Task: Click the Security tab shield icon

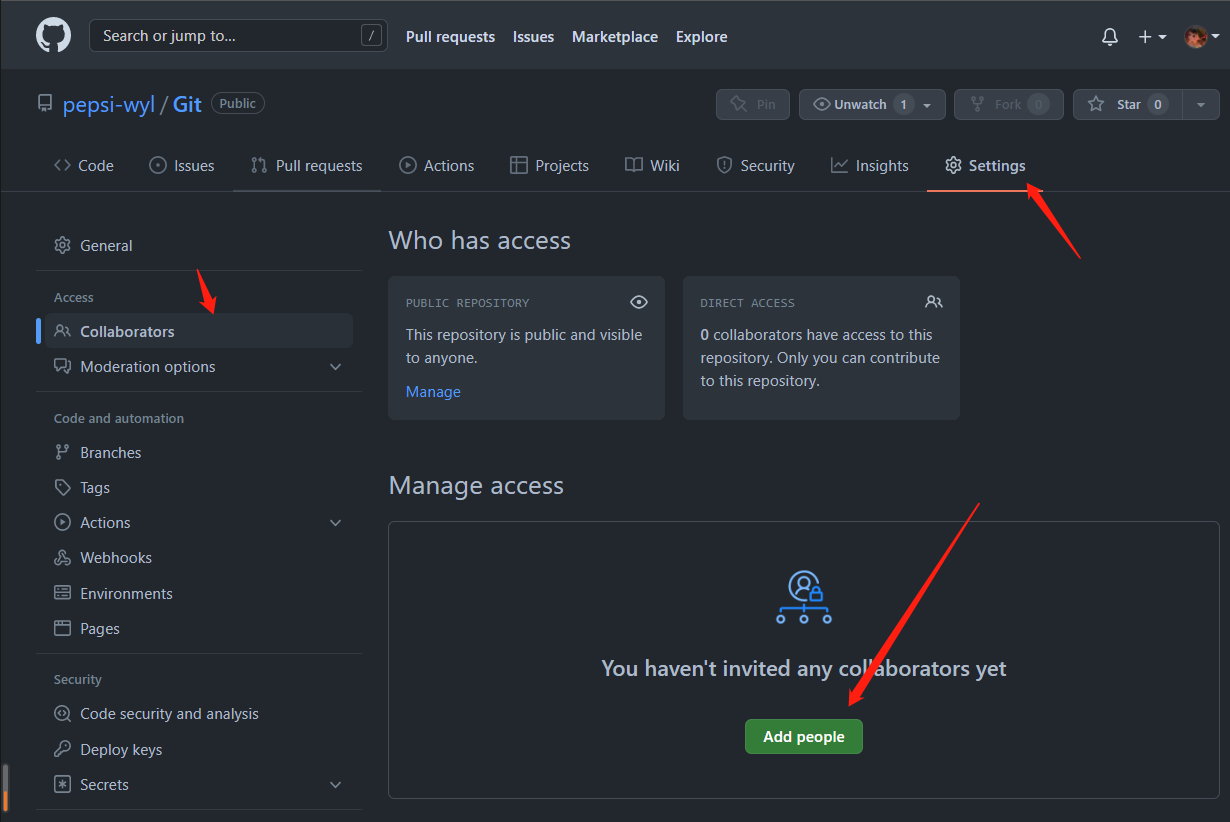Action: coord(724,165)
